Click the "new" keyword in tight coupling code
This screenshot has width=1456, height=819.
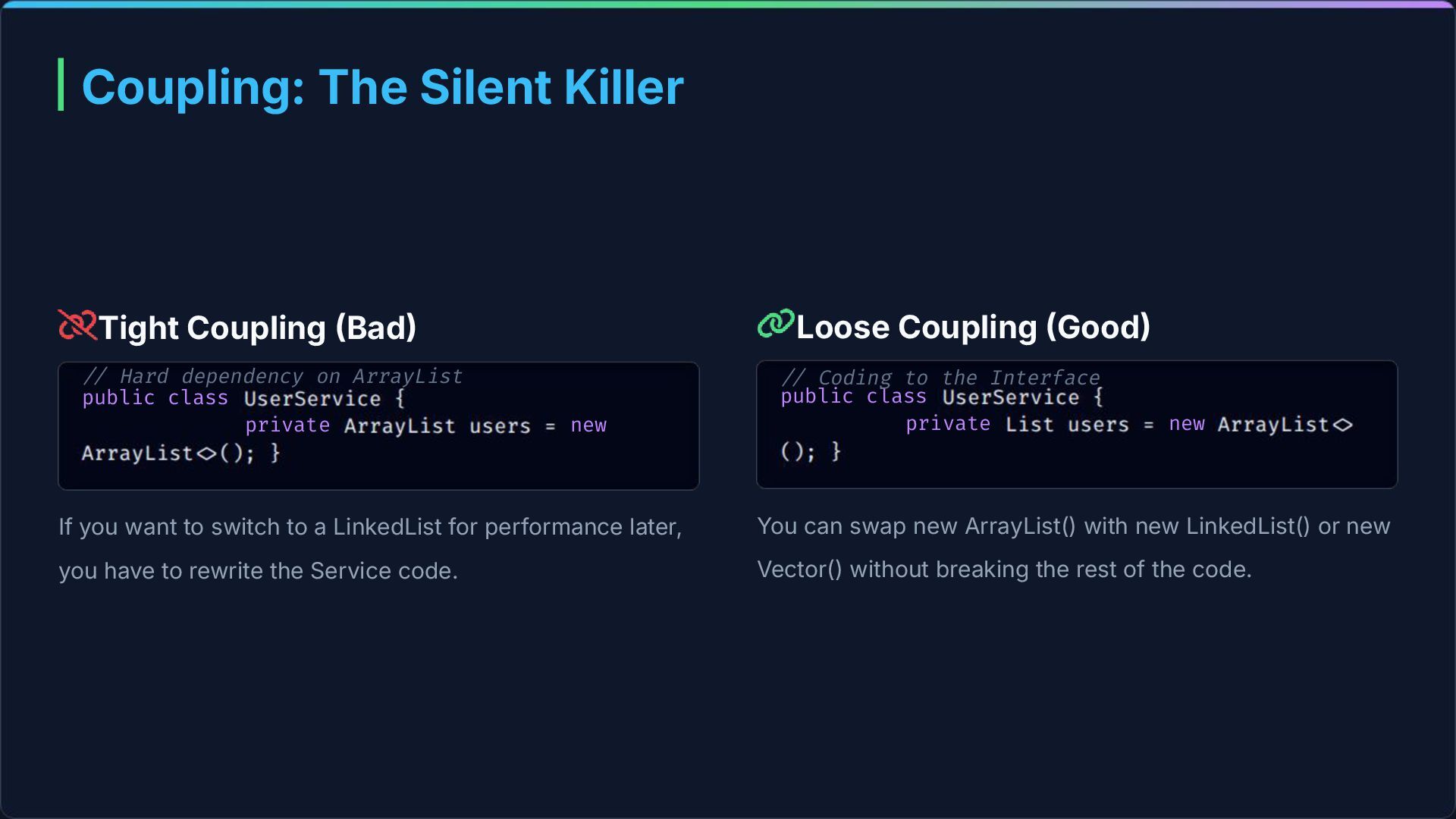[588, 425]
